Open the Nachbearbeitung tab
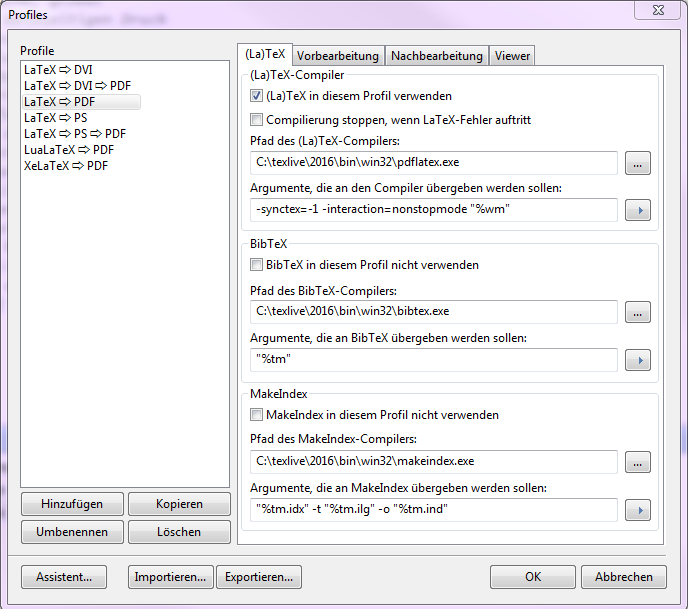Viewport: 688px width, 609px height. [437, 56]
